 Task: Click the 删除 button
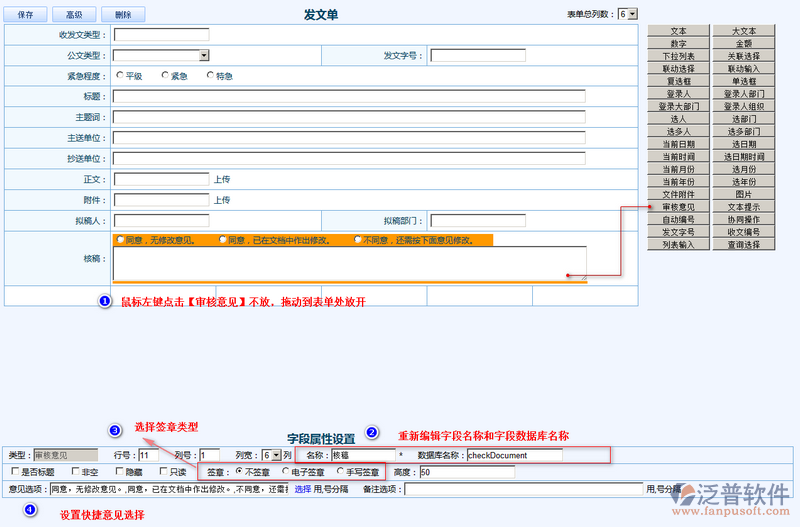(x=123, y=14)
